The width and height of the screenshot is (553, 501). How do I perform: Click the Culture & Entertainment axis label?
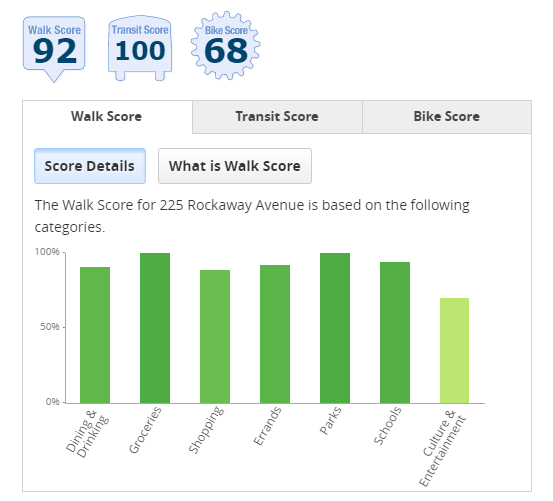tap(443, 448)
